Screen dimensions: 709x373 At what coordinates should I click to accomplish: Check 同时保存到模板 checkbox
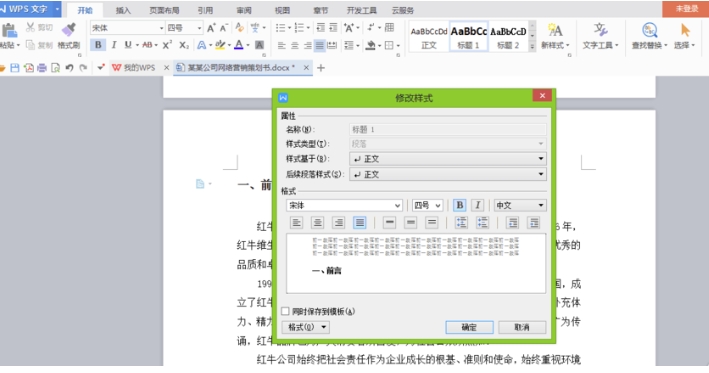tap(285, 311)
